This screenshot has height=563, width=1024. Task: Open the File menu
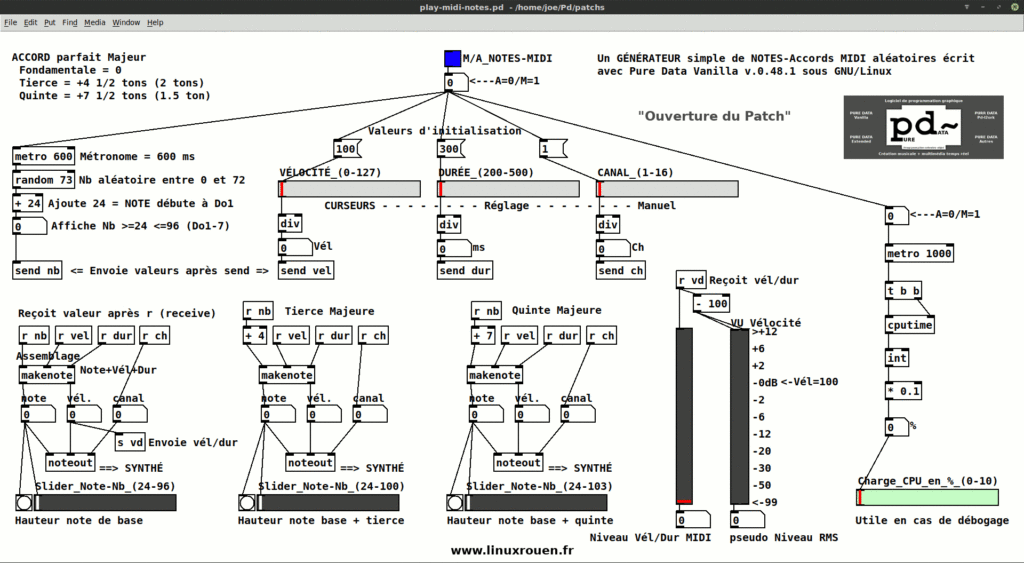tap(10, 22)
